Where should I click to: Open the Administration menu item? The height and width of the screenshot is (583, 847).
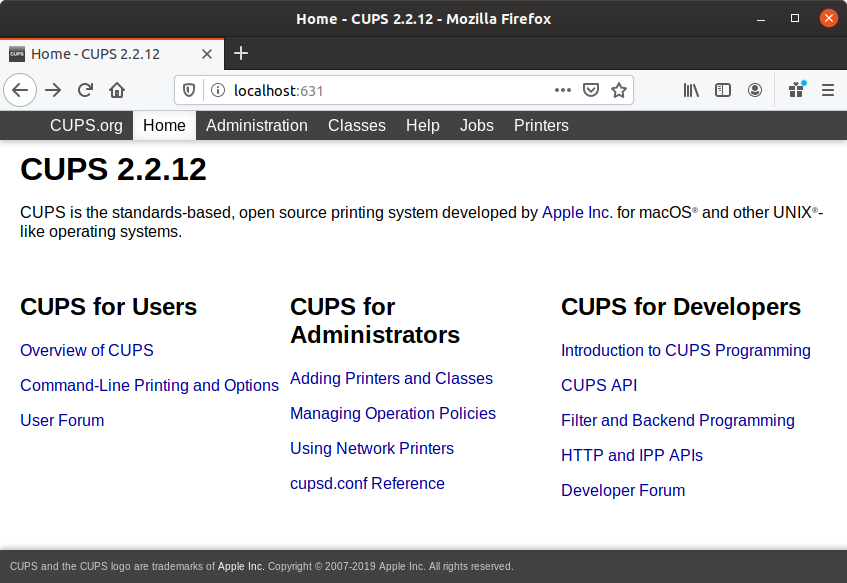click(257, 125)
